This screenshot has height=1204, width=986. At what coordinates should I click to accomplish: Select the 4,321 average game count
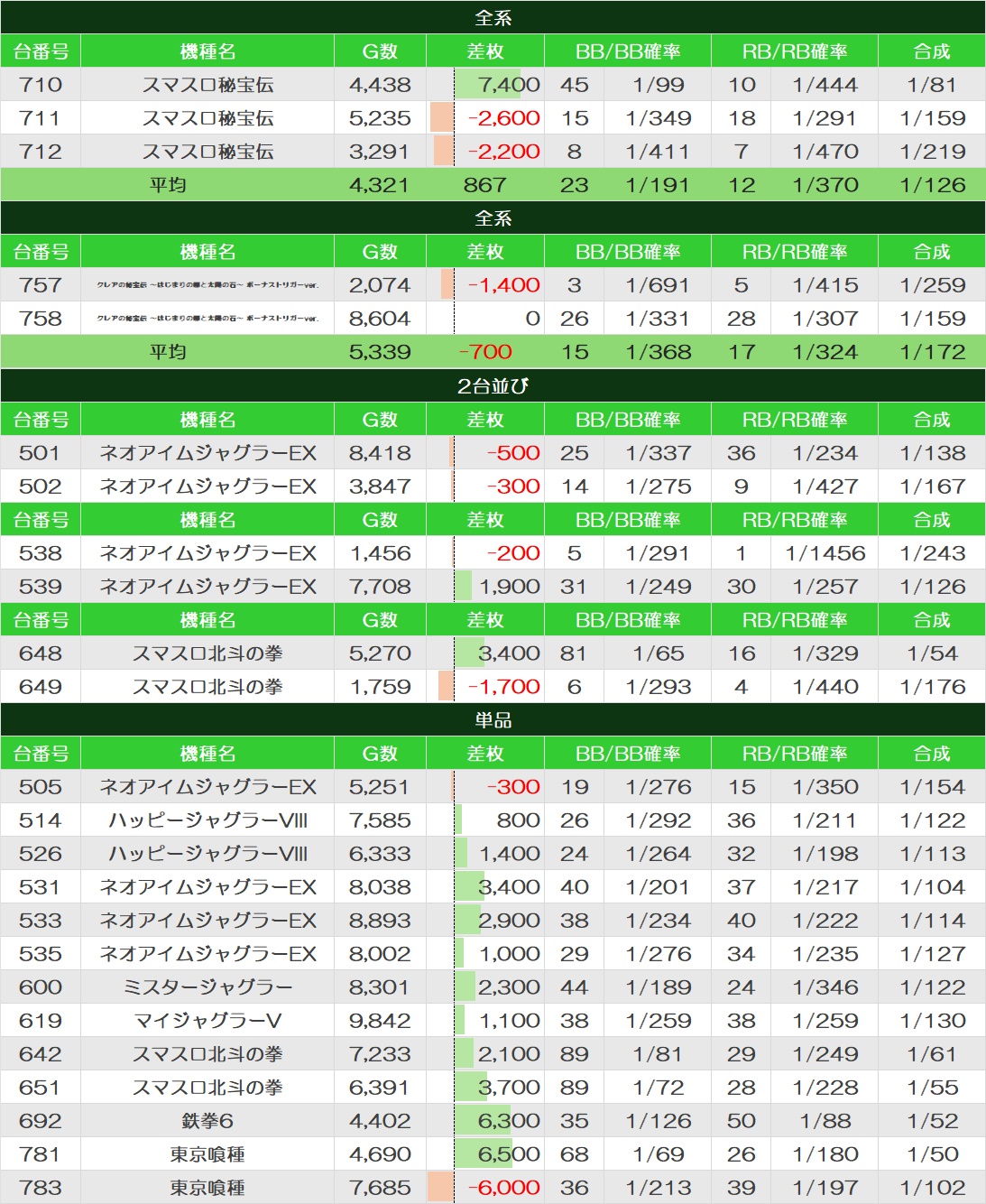tap(380, 185)
